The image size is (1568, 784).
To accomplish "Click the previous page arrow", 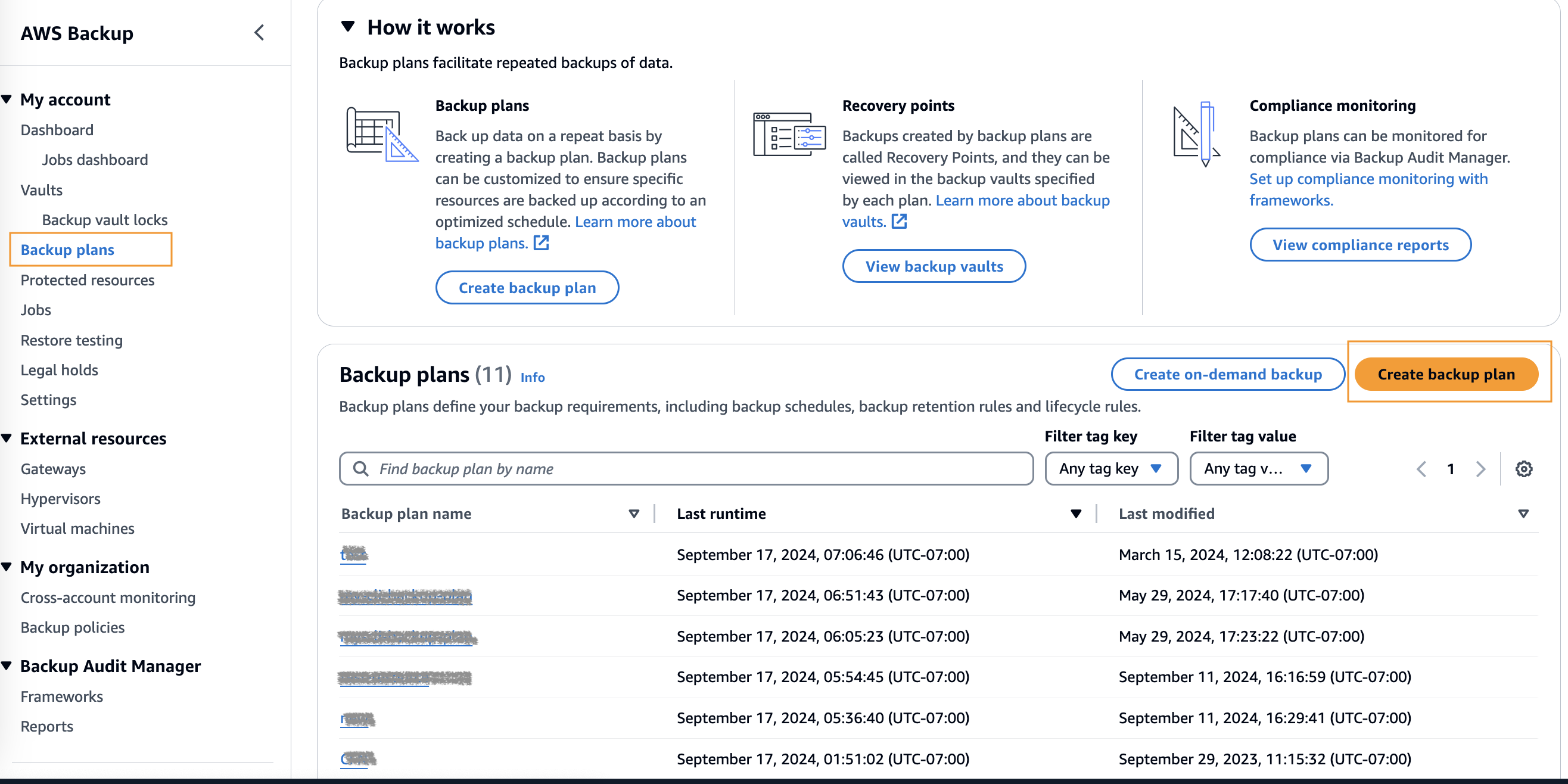I will click(1421, 469).
